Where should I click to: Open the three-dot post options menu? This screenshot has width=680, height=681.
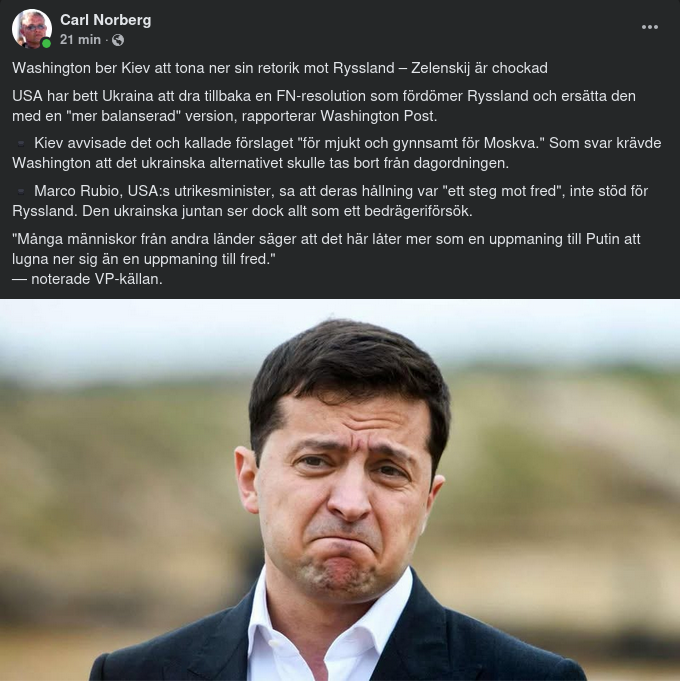pyautogui.click(x=650, y=27)
